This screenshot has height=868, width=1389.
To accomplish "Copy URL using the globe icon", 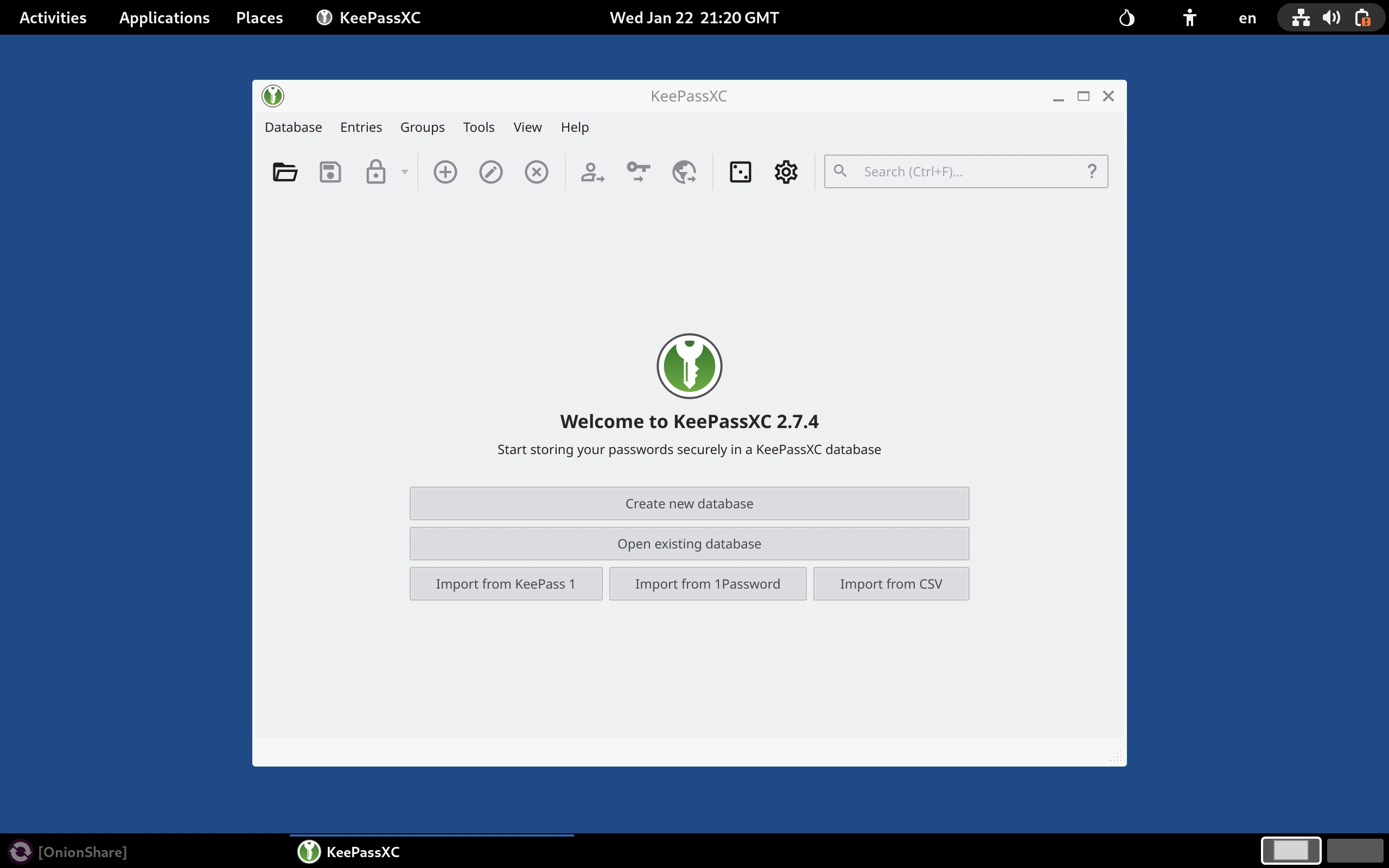I will 684,171.
